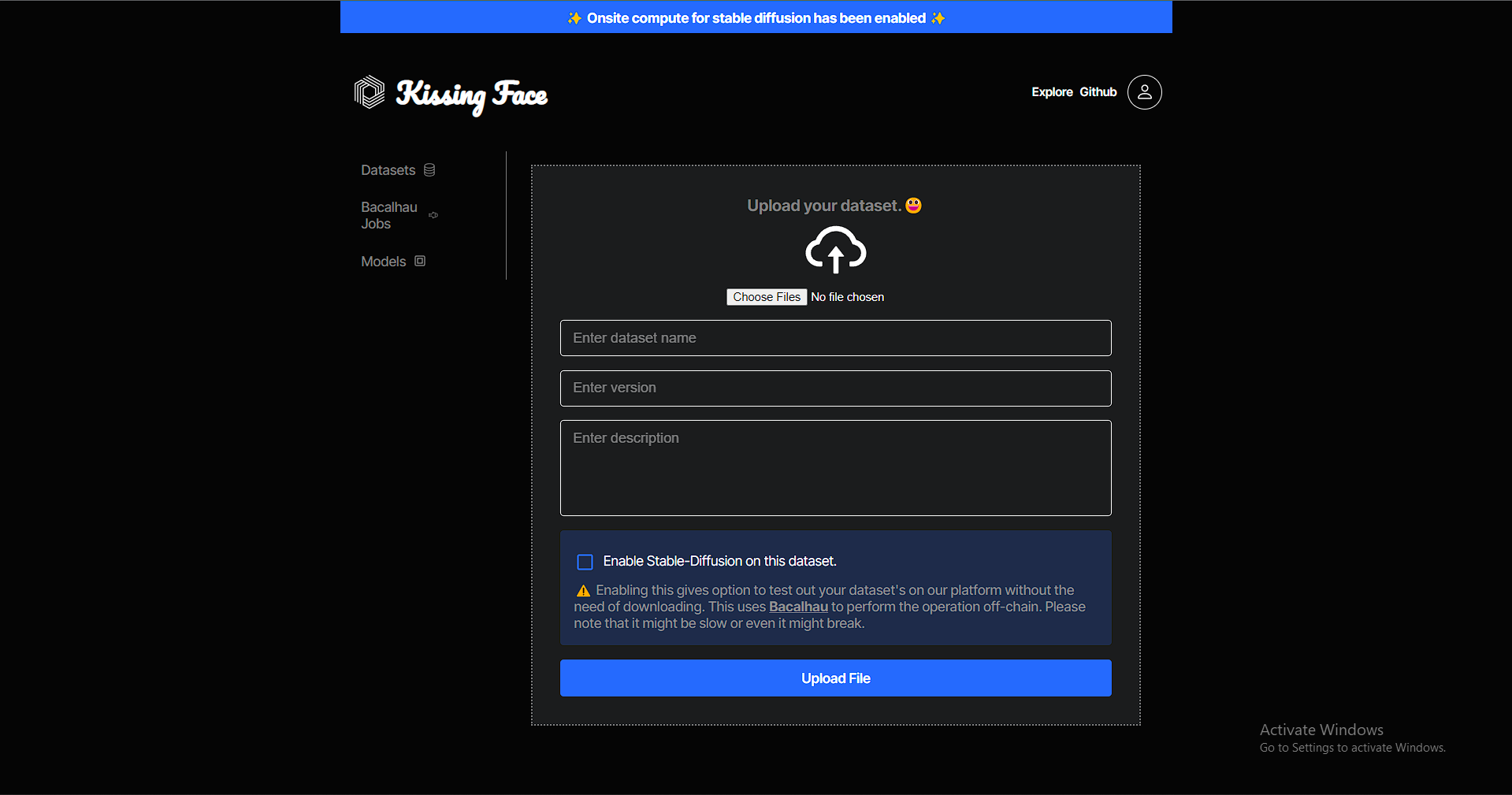Click the Datasets database icon
Viewport: 1512px width, 795px height.
[x=429, y=170]
